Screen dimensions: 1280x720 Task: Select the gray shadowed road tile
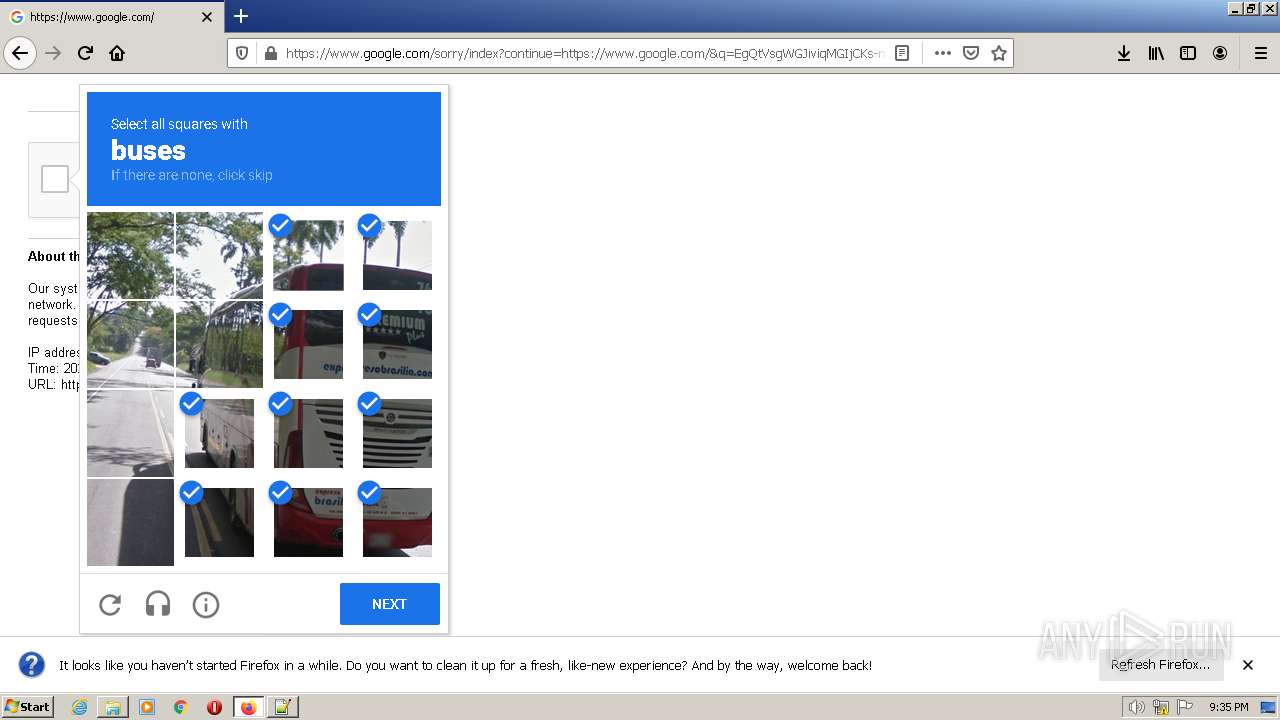[x=130, y=522]
